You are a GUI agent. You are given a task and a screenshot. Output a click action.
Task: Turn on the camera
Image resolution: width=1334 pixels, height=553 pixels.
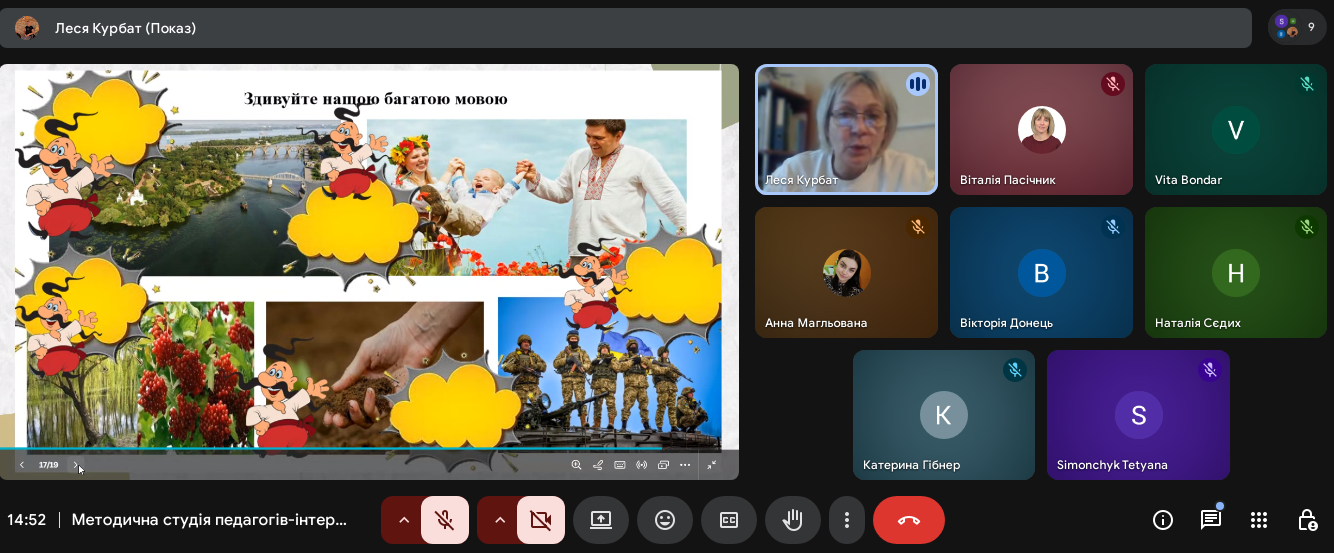click(x=541, y=520)
